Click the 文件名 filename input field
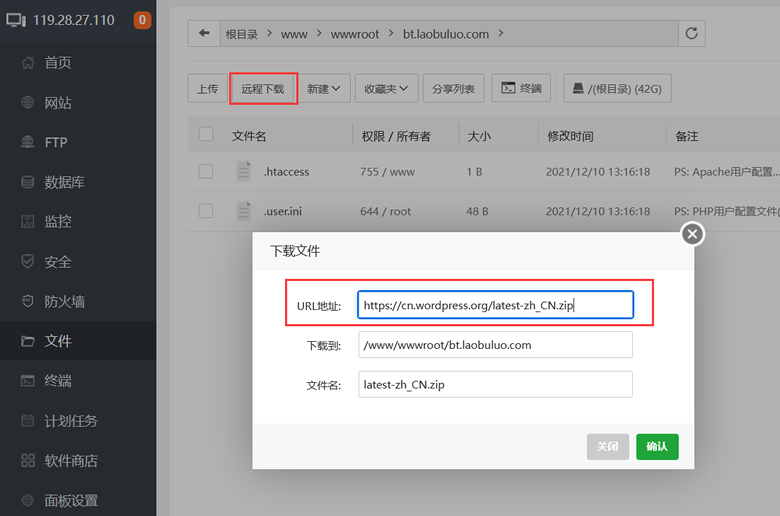Viewport: 780px width, 516px height. pos(495,384)
